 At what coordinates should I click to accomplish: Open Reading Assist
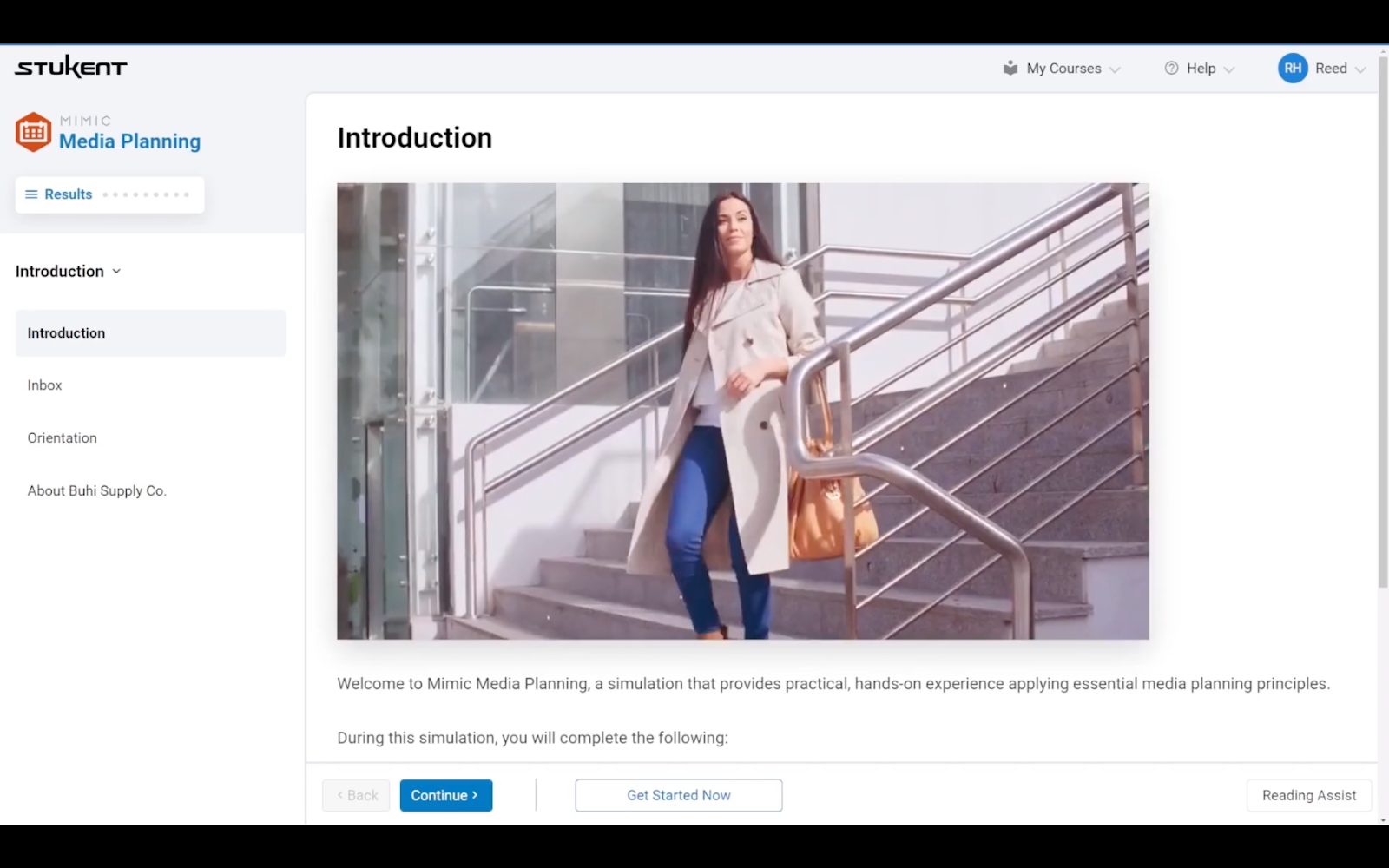click(1309, 795)
